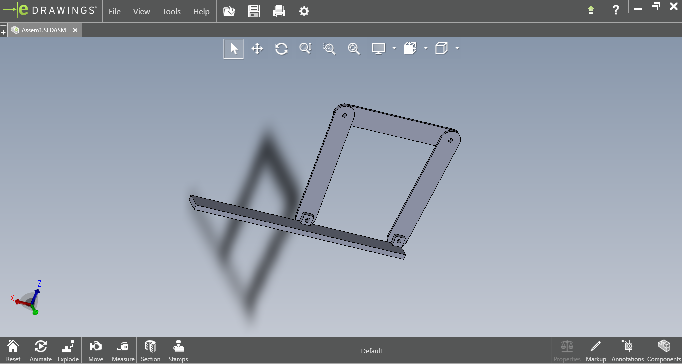
Task: Choose the Zoom tool
Action: (x=305, y=49)
